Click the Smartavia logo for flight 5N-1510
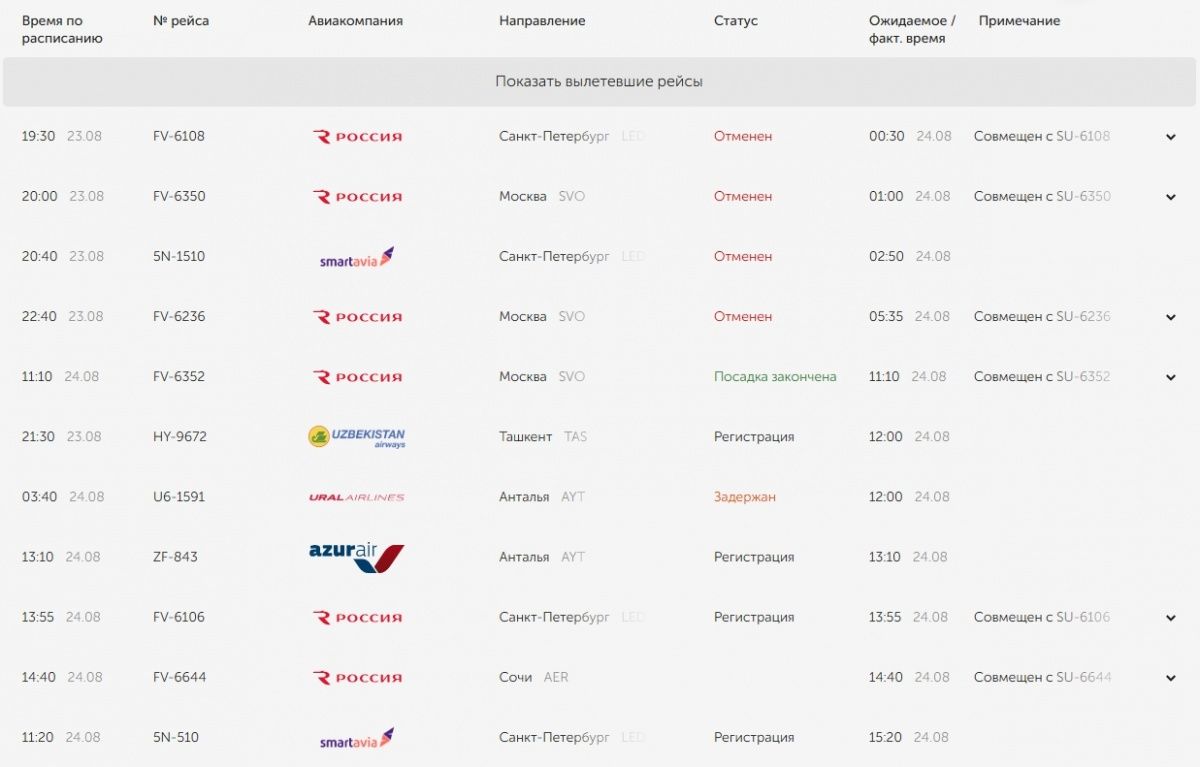 click(356, 258)
